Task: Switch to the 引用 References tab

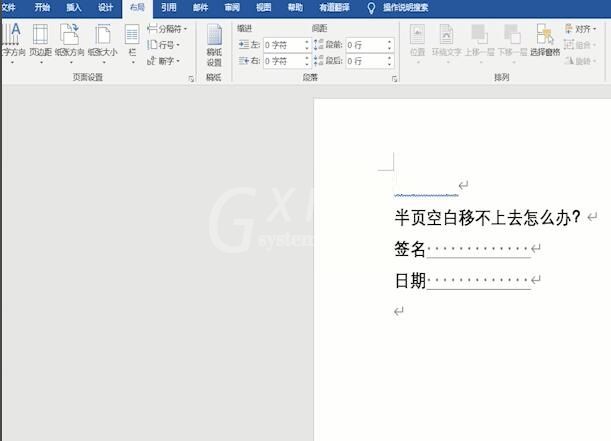Action: [x=169, y=7]
